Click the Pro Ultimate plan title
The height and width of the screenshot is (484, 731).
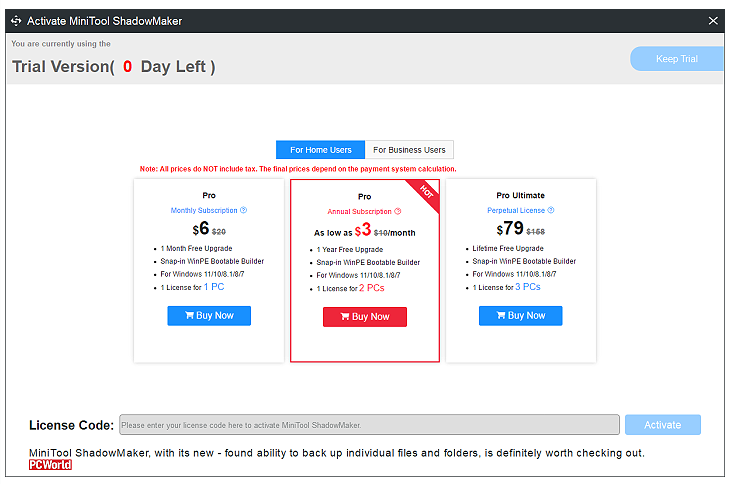520,195
